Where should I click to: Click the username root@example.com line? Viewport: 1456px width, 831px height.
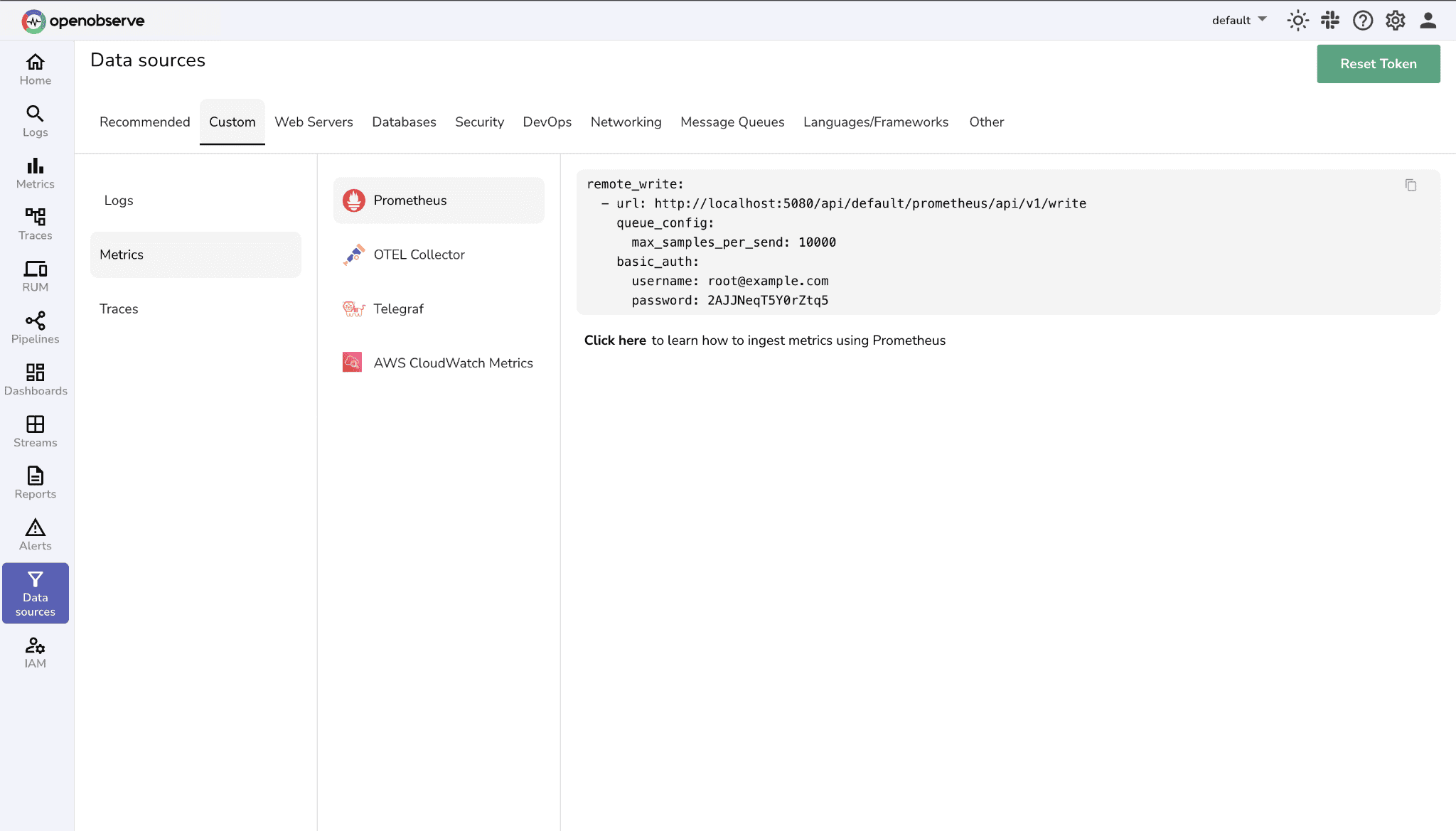tap(730, 282)
